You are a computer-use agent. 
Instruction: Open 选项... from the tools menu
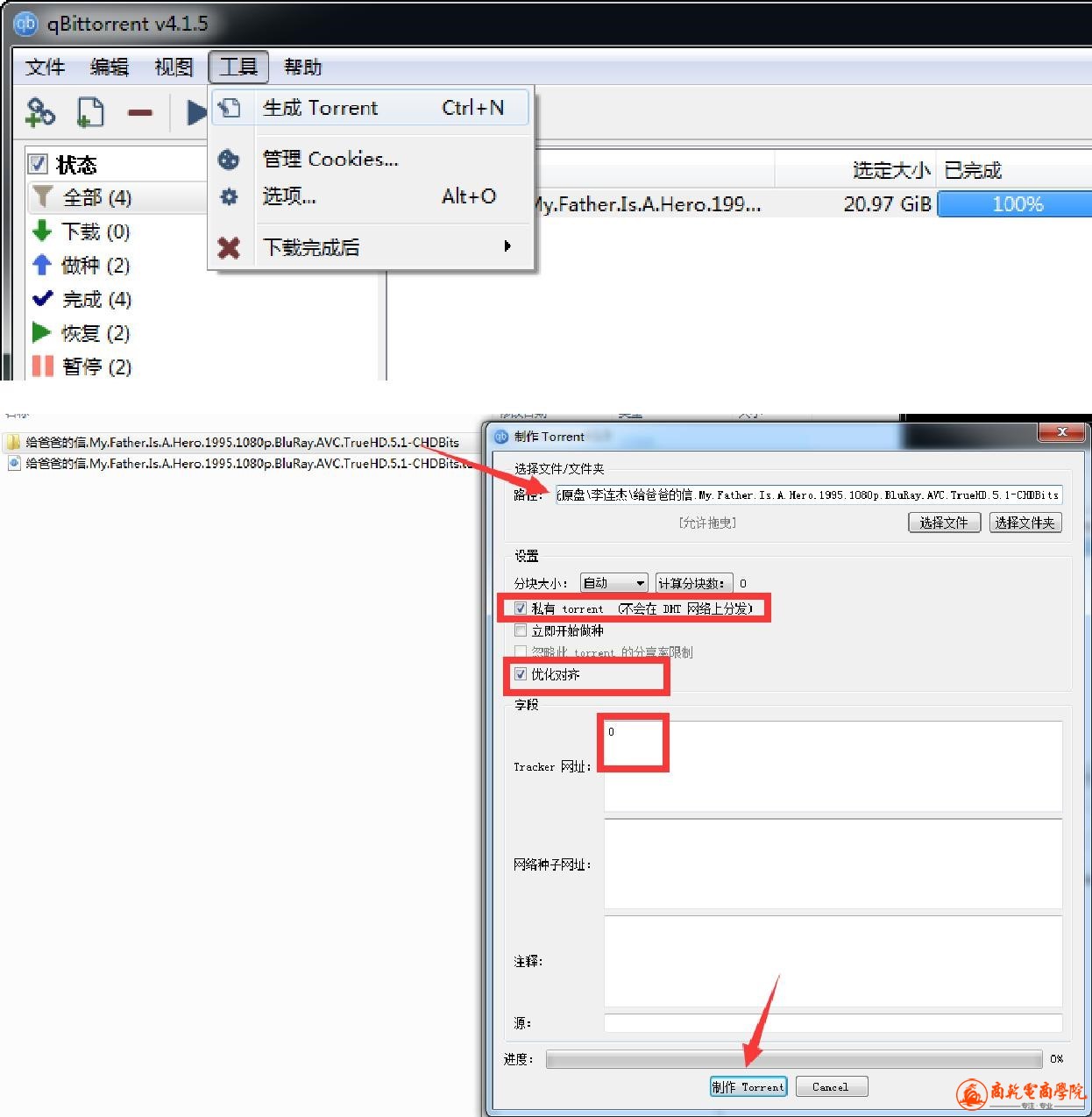(x=289, y=196)
